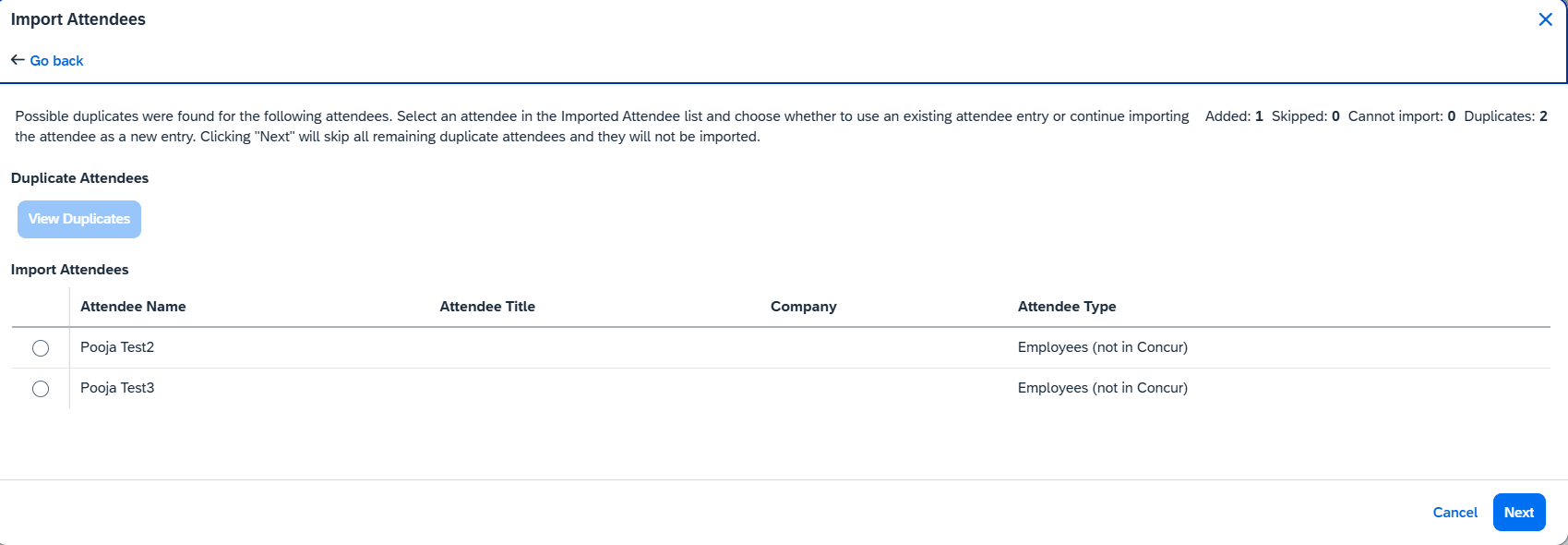Select the Pooja Test3 radio button
This screenshot has width=1568, height=545.
click(41, 389)
